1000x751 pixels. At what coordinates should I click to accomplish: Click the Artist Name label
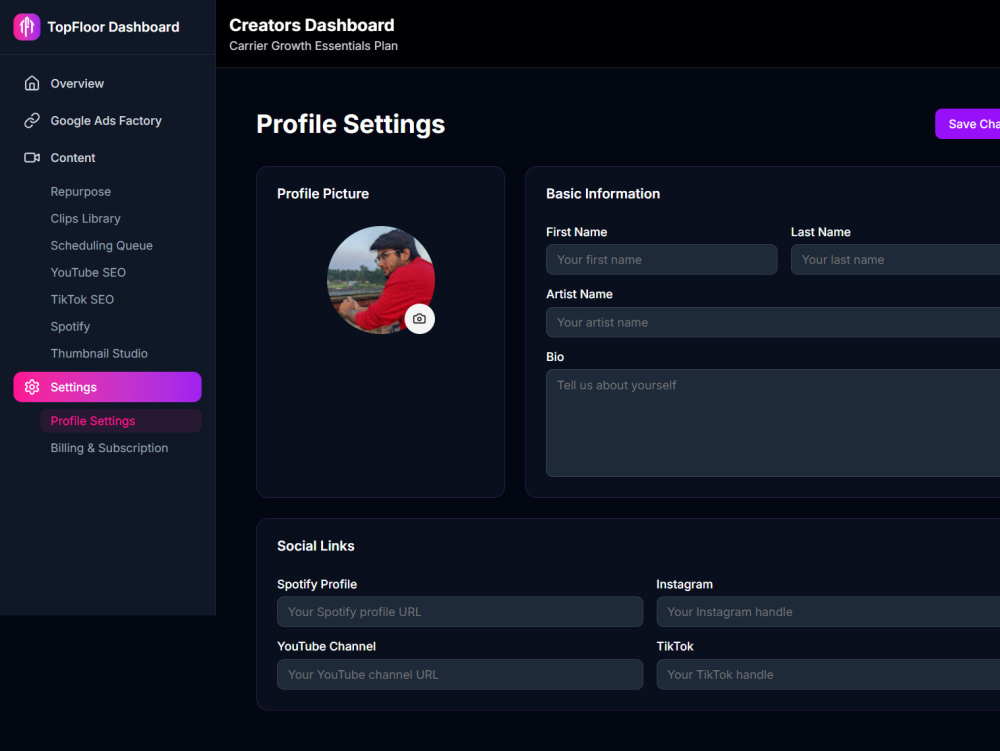(x=579, y=294)
